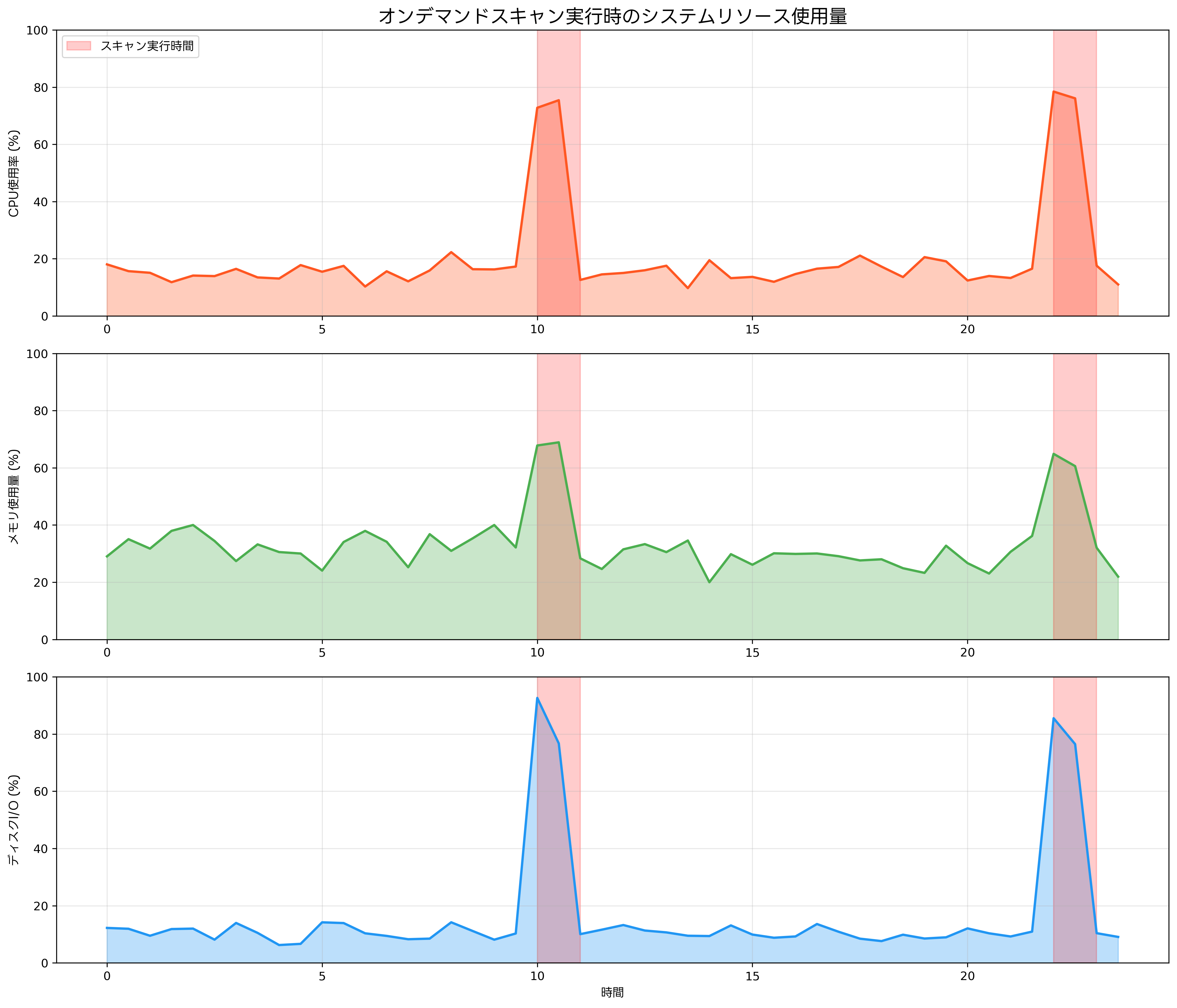Click the disk I/O peak at hour 10

[x=537, y=698]
